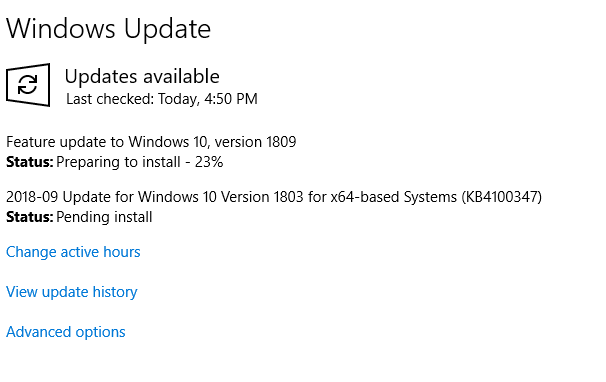
Task: Click the Pending install status text
Action: pos(104,217)
